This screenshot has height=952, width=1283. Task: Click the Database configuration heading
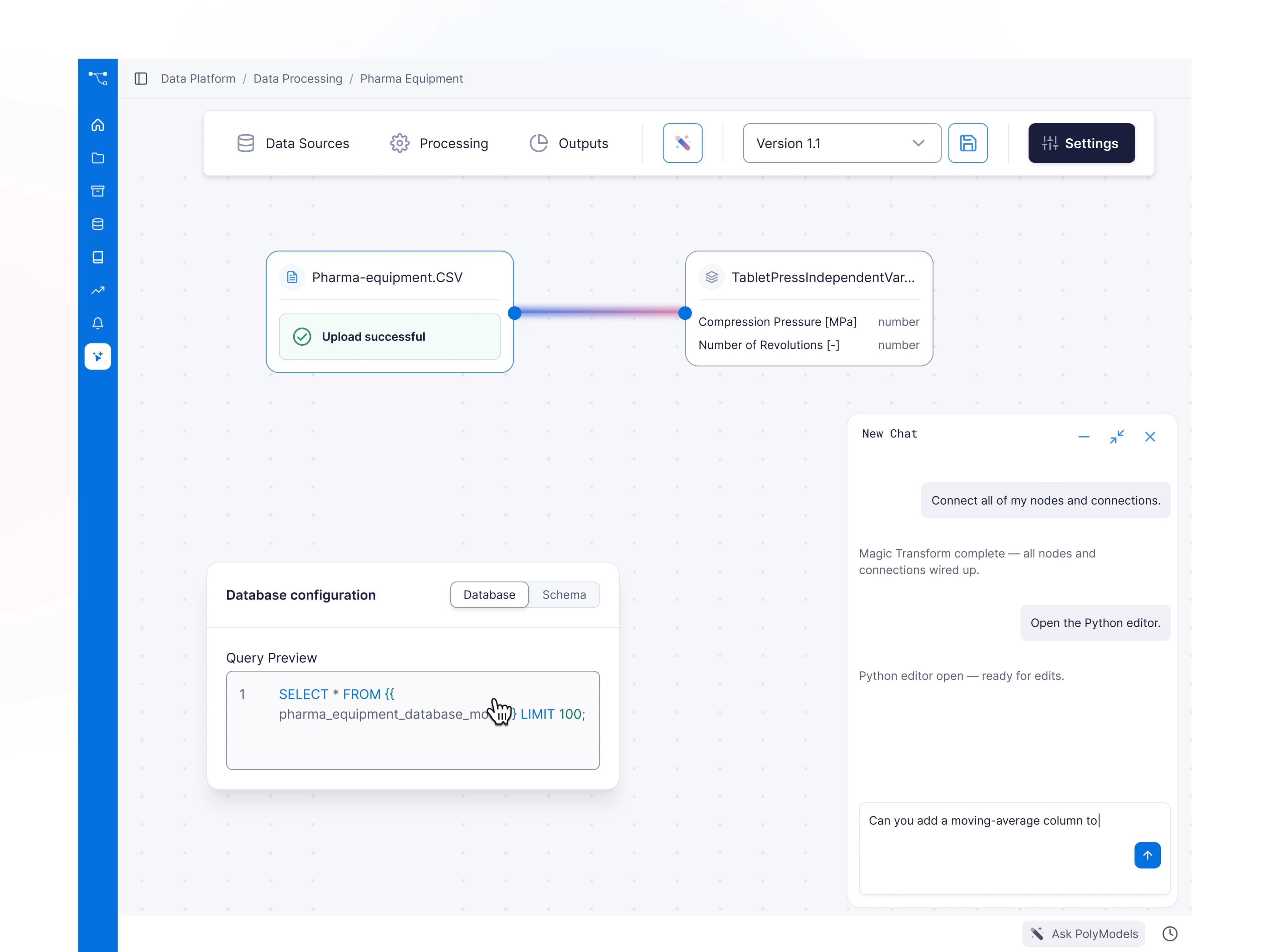tap(300, 595)
